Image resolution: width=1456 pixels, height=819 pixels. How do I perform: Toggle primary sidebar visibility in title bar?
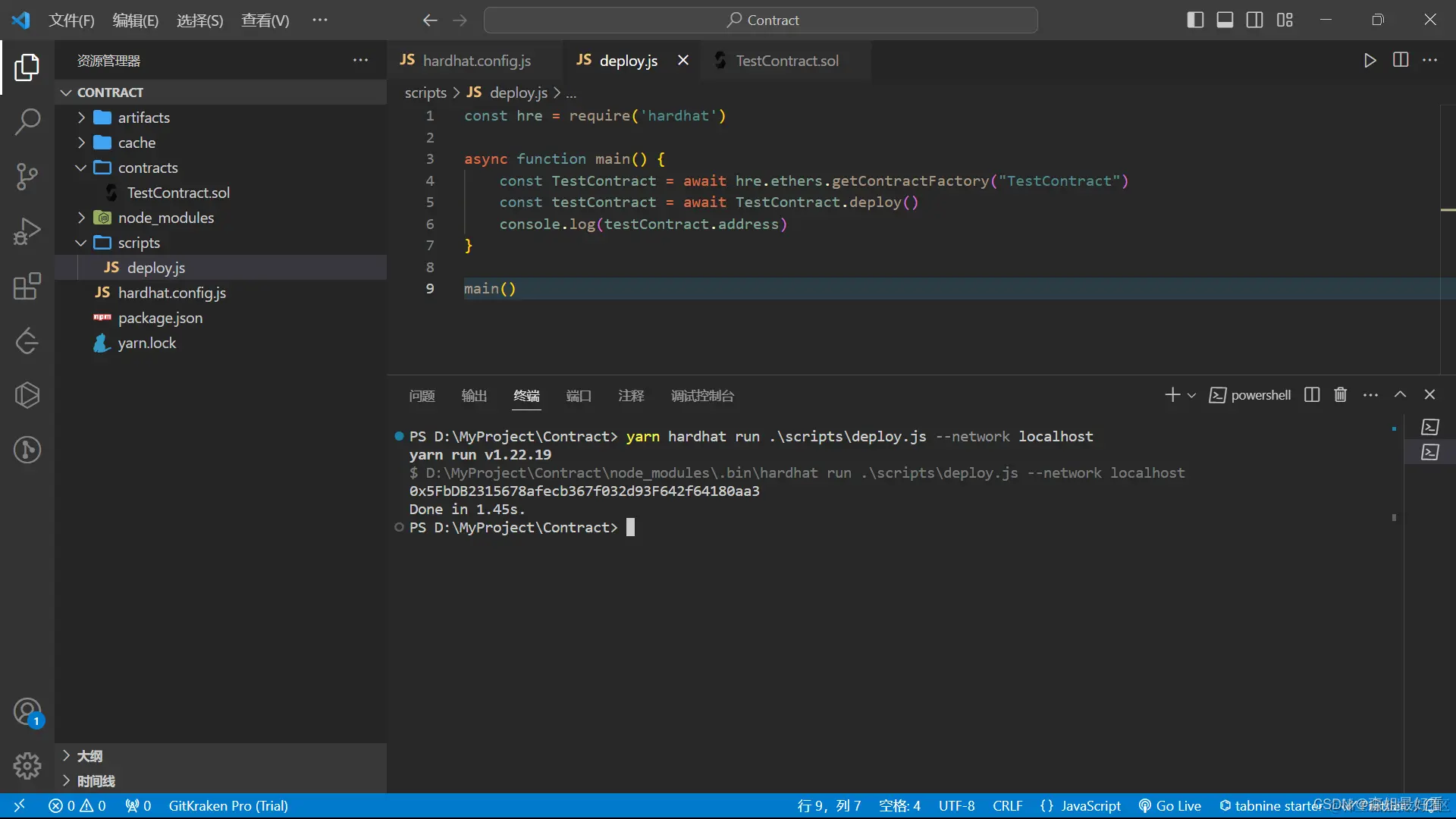click(x=1195, y=20)
